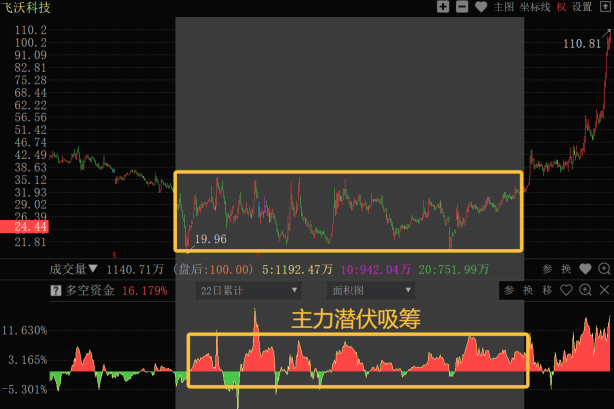Click the 11.630% axis label
Viewport: 614px width, 409px height.
(24, 330)
